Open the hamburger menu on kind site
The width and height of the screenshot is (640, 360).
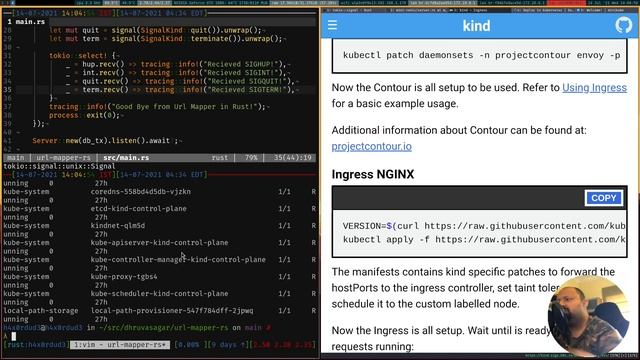pyautogui.click(x=332, y=25)
